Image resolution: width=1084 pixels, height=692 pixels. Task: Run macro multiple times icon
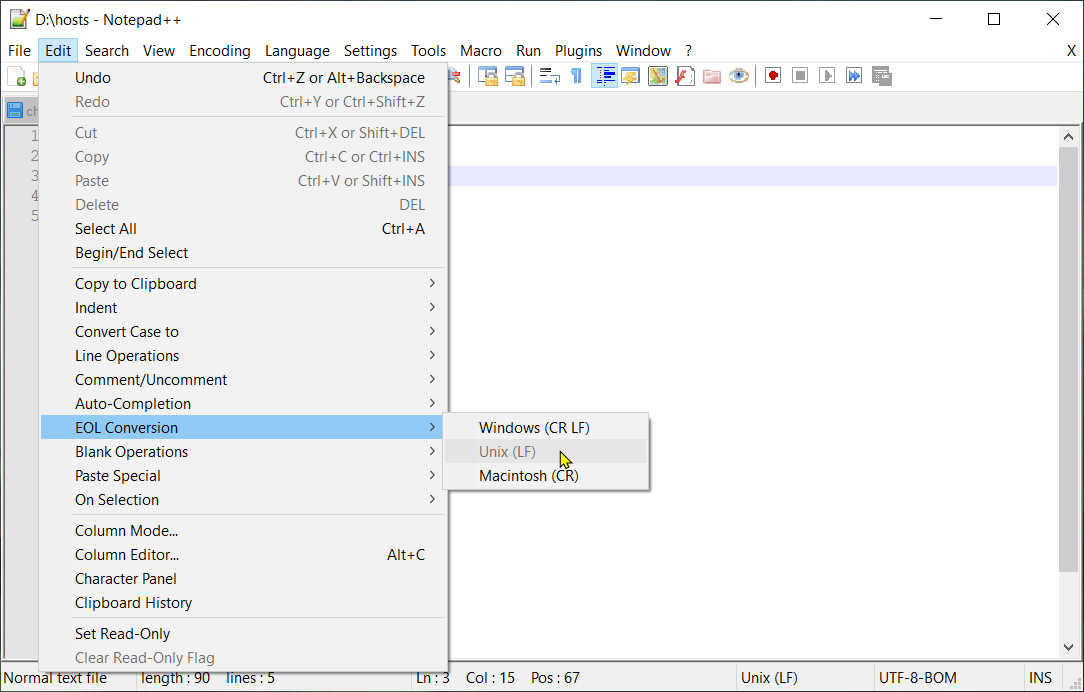tap(854, 76)
